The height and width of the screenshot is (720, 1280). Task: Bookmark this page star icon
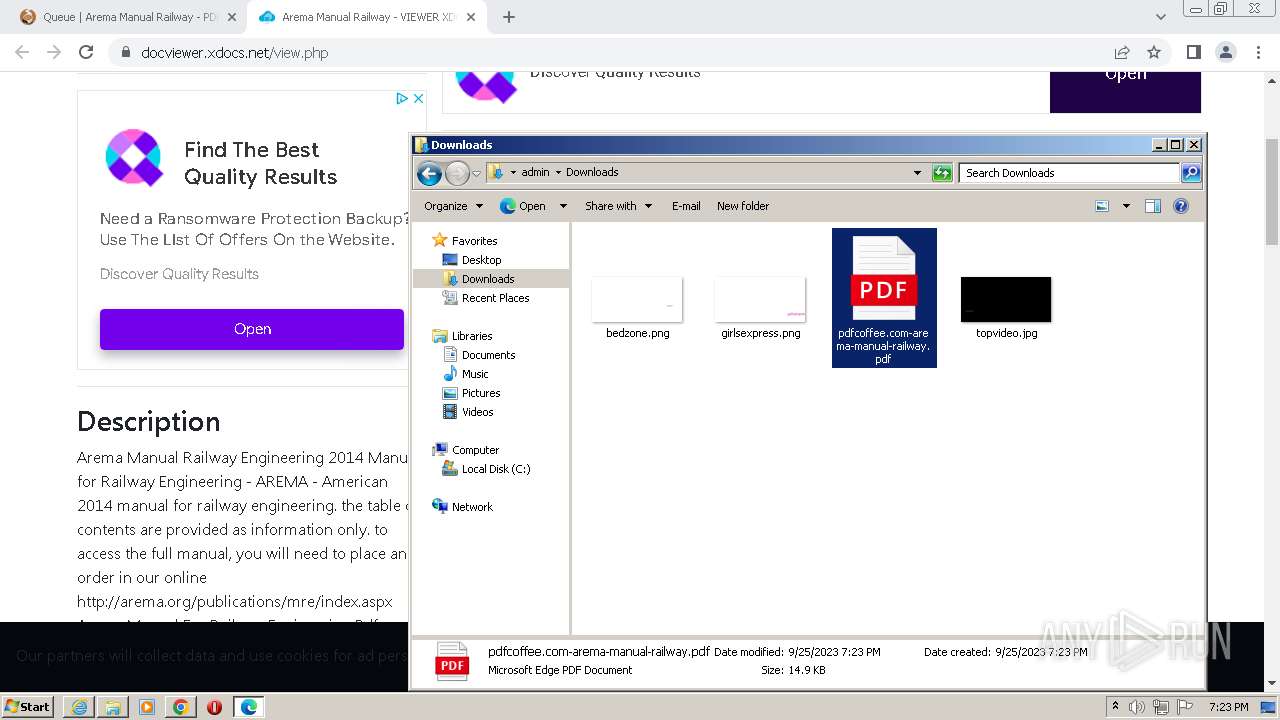(x=1154, y=52)
